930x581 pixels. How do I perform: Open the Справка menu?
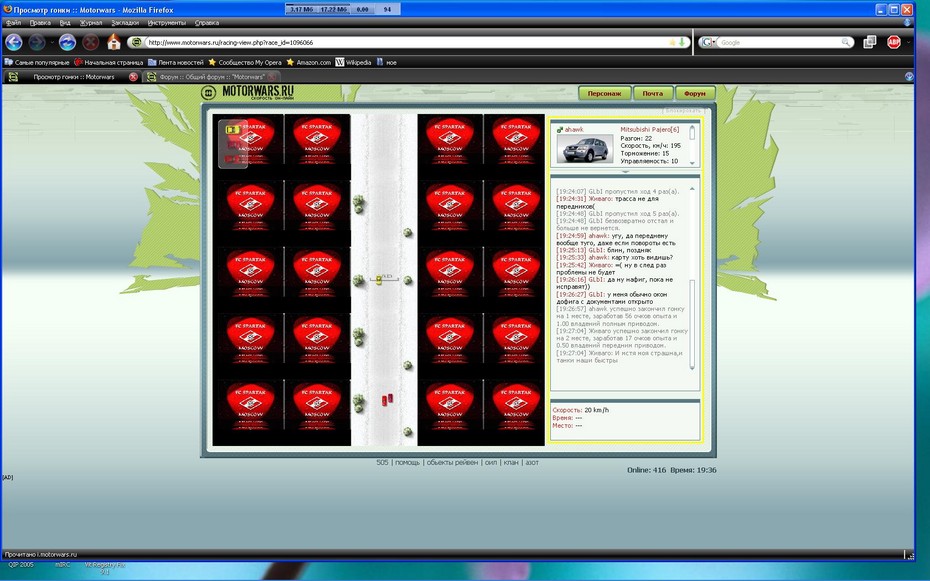[206, 23]
